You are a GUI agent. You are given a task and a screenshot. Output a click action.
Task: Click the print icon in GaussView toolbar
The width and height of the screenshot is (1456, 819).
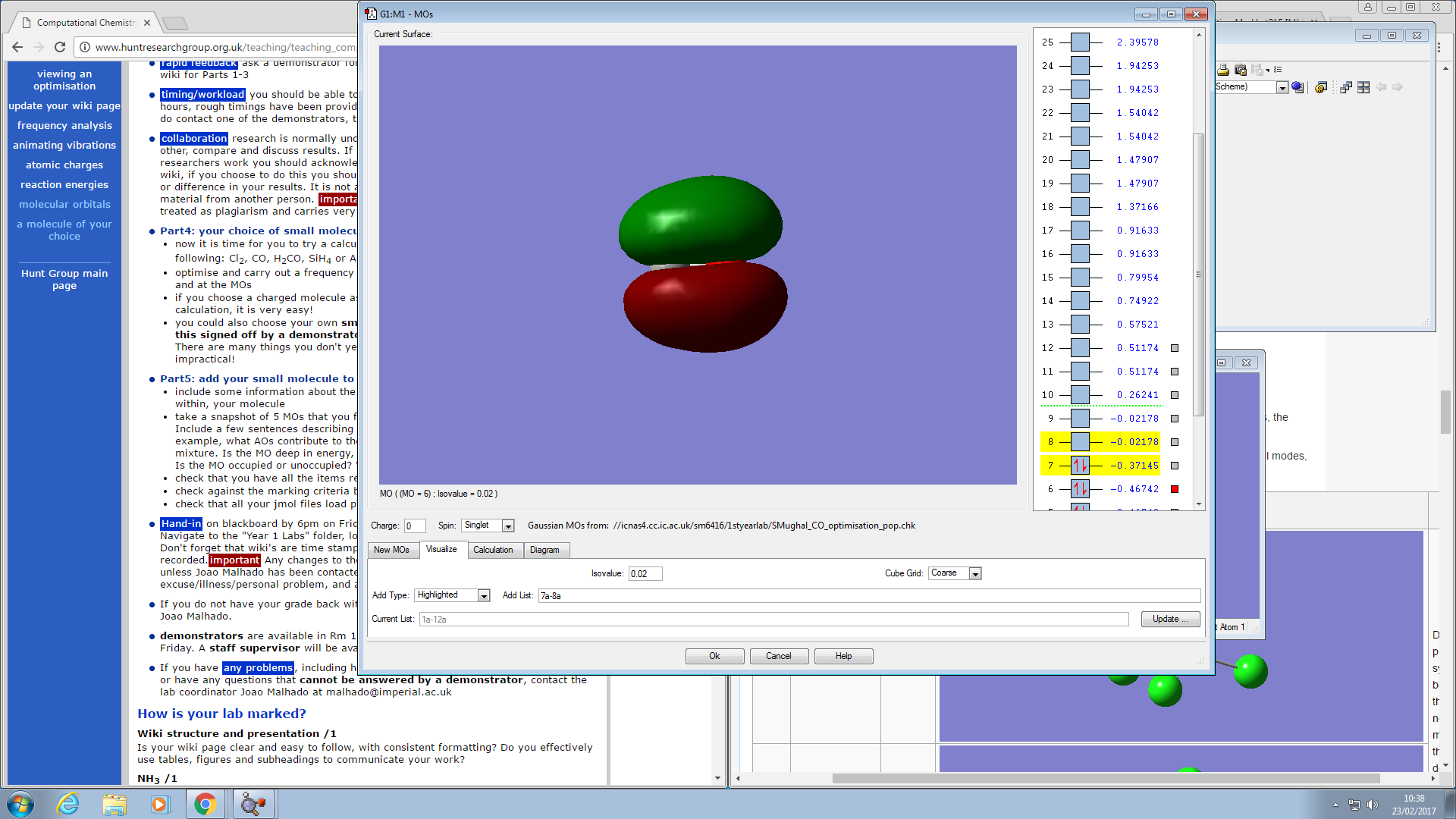click(1223, 70)
